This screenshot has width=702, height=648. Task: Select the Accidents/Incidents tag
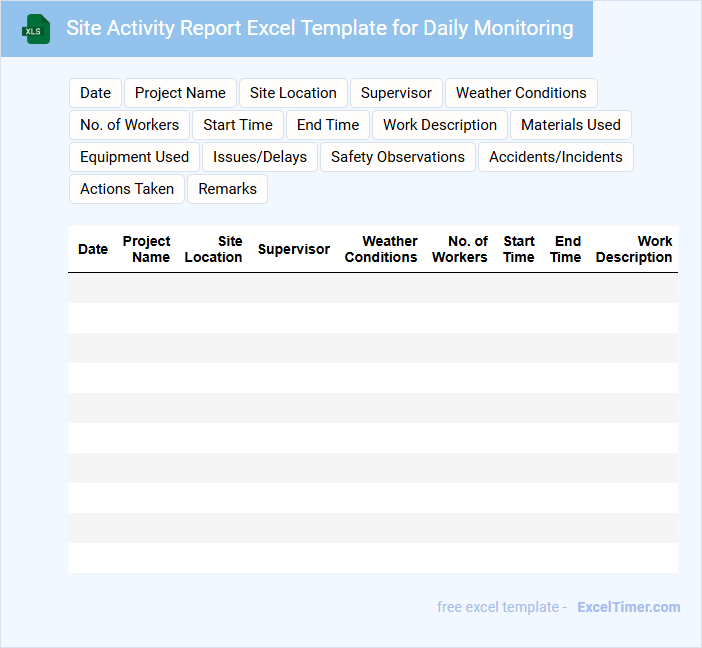tap(555, 157)
